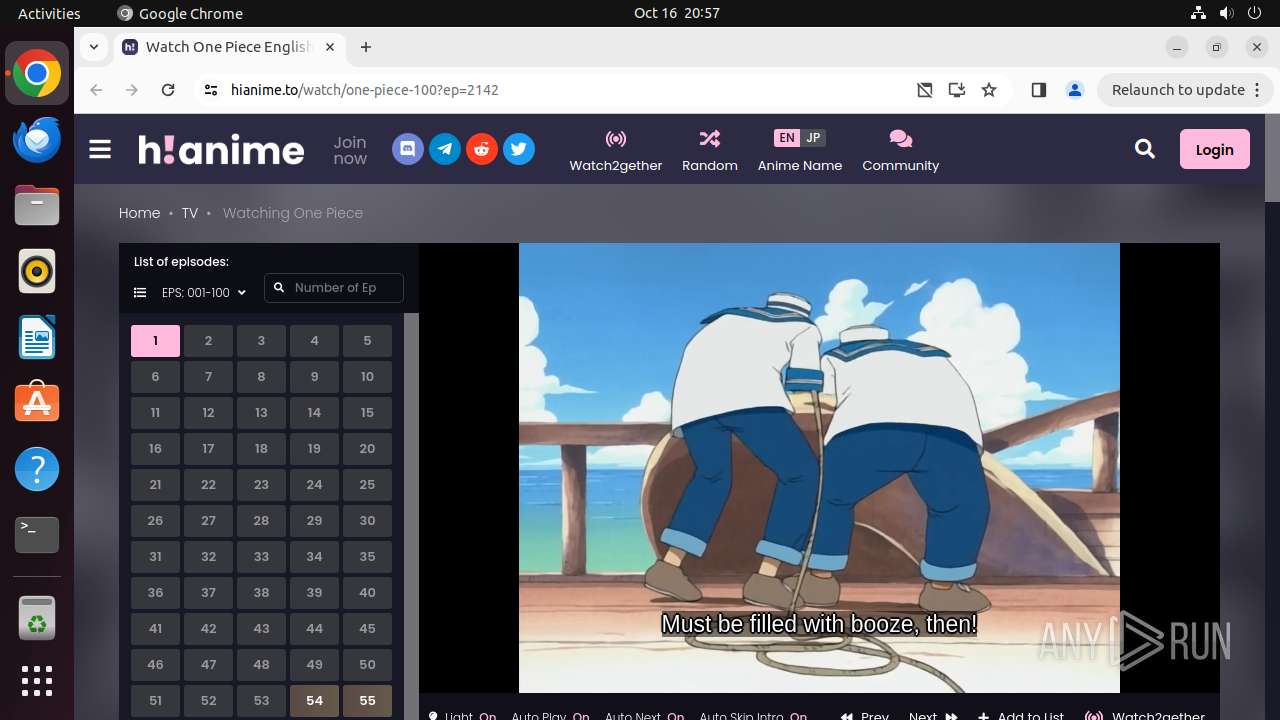Show Applications grid in dock
Image resolution: width=1280 pixels, height=720 pixels.
(x=37, y=681)
